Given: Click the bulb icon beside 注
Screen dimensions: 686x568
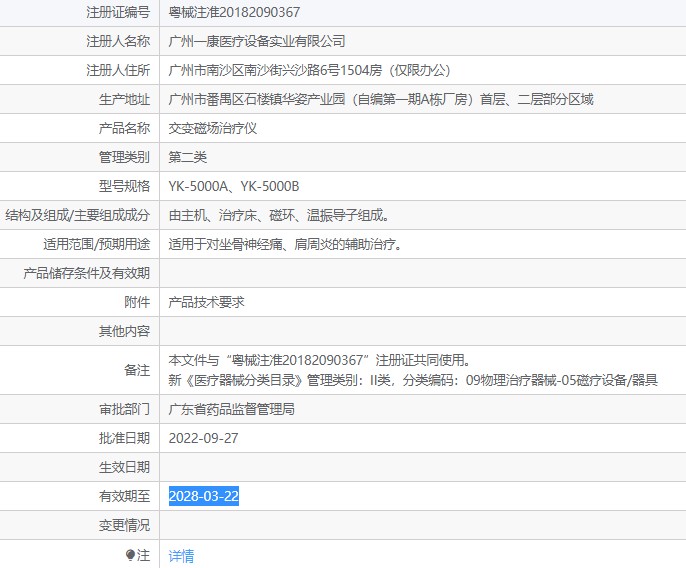Looking at the screenshot, I should (130, 555).
